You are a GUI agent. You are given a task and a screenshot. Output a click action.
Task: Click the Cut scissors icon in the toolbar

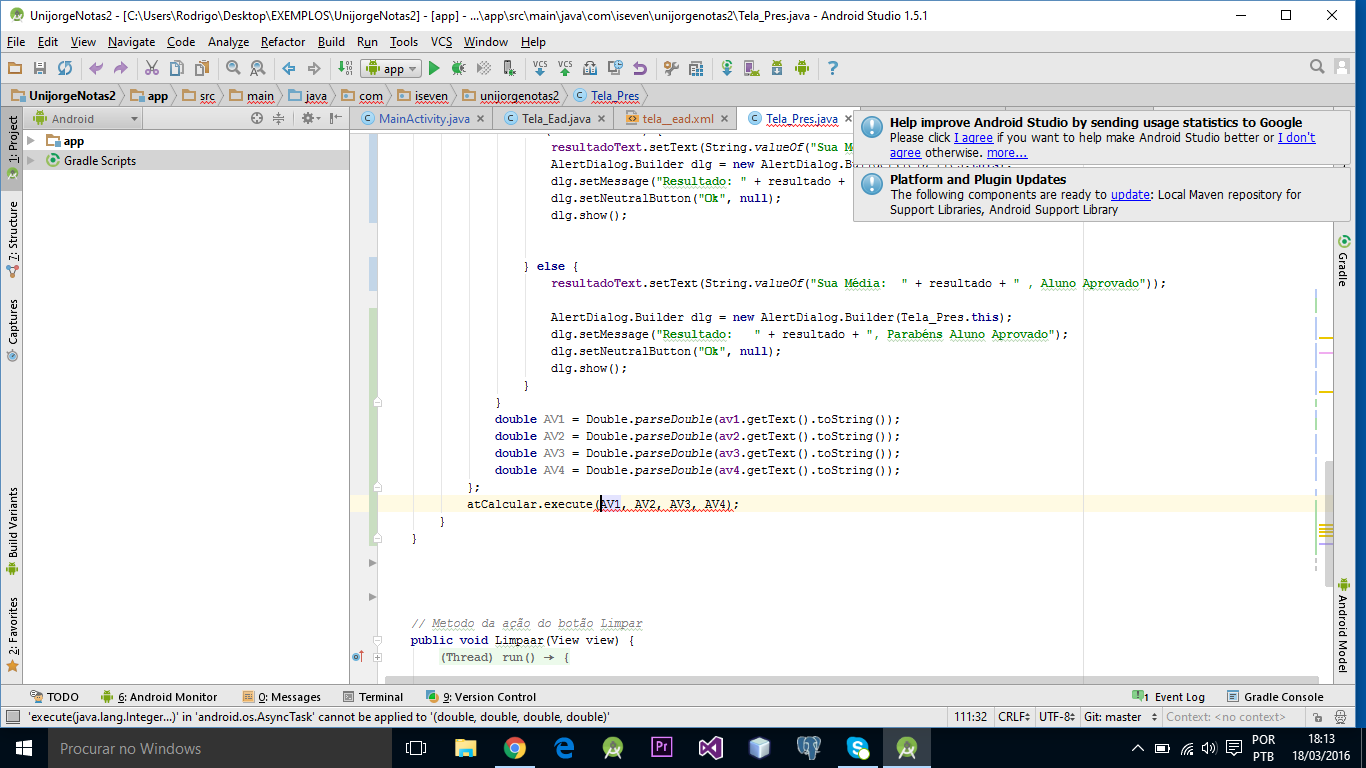152,68
